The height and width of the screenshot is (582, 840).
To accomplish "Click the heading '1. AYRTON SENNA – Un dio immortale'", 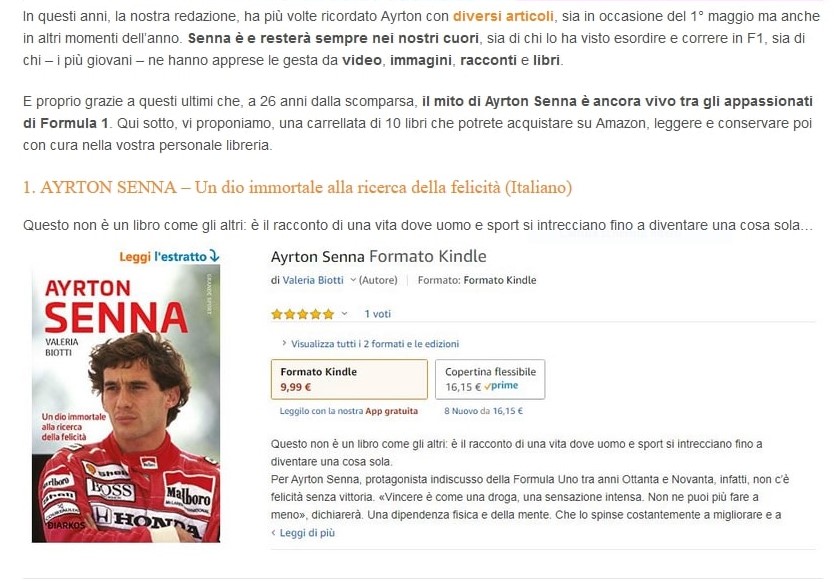I will pos(297,187).
